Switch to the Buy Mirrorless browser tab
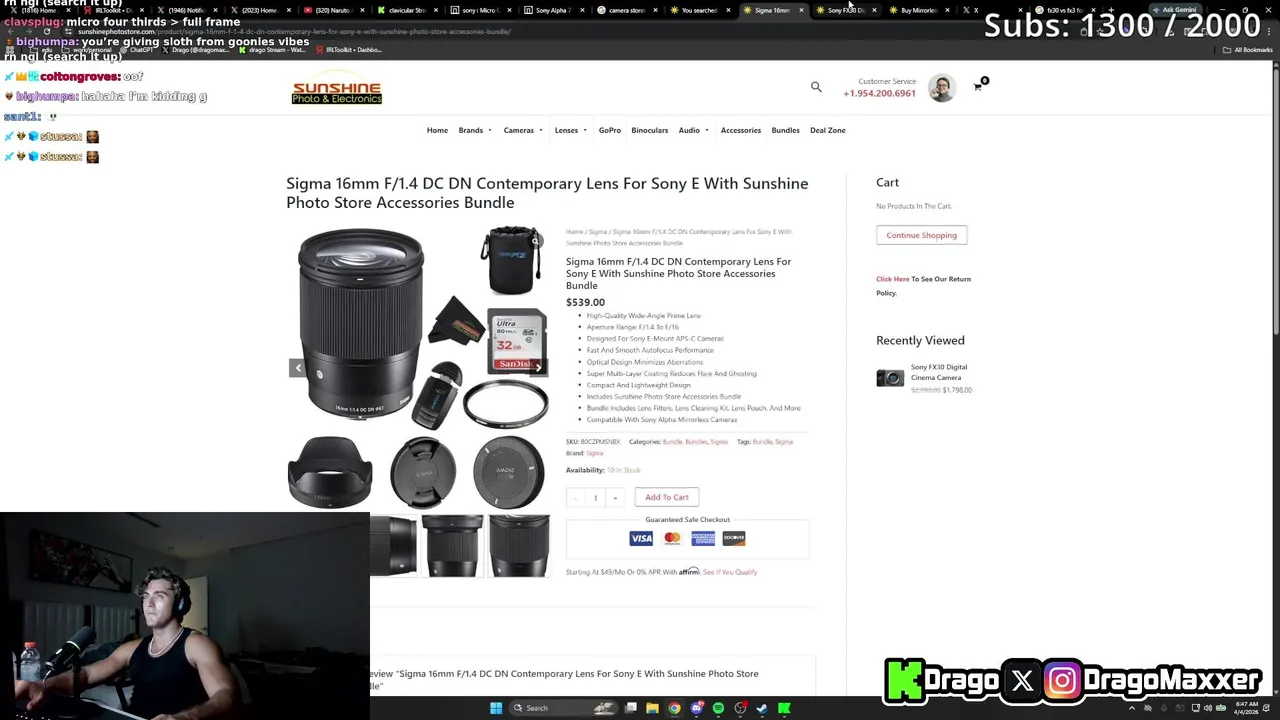1280x720 pixels. 918,10
